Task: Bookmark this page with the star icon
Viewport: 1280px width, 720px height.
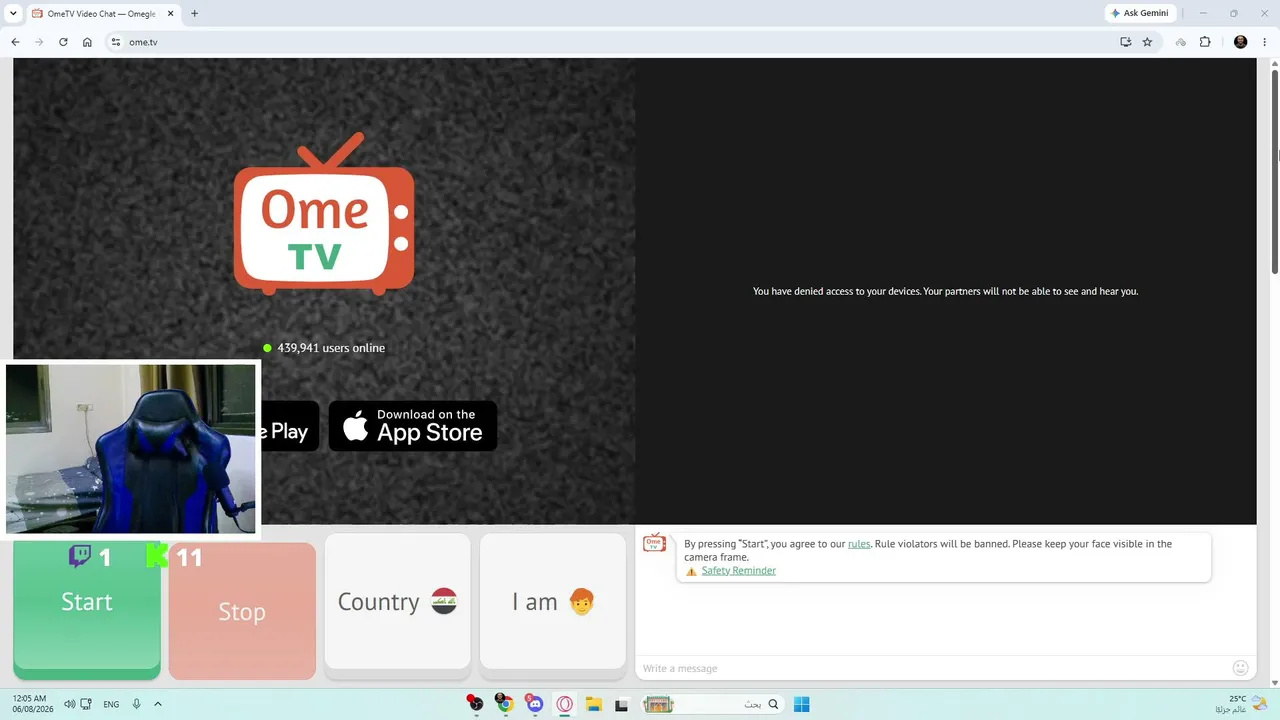Action: [x=1147, y=42]
